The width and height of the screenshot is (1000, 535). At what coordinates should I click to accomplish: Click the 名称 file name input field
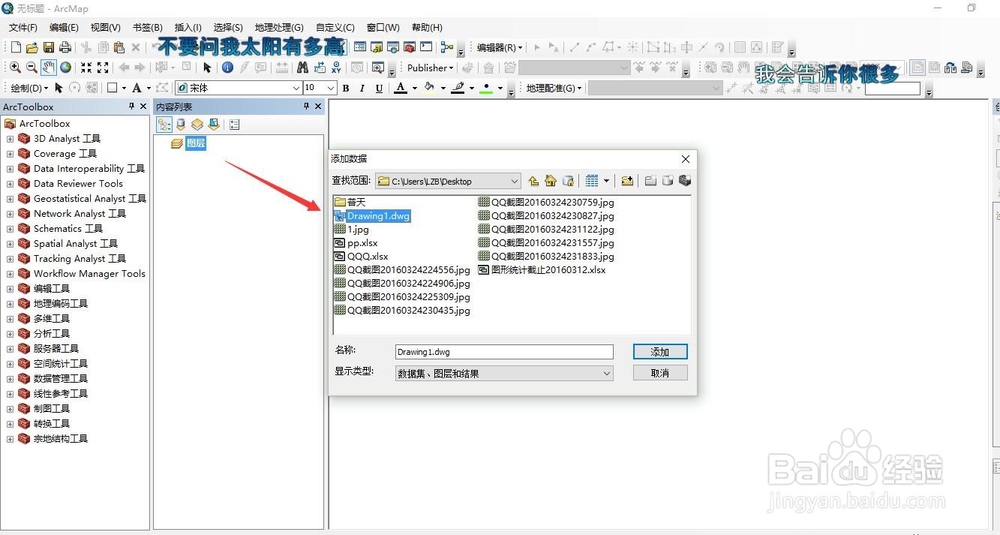pyautogui.click(x=504, y=352)
